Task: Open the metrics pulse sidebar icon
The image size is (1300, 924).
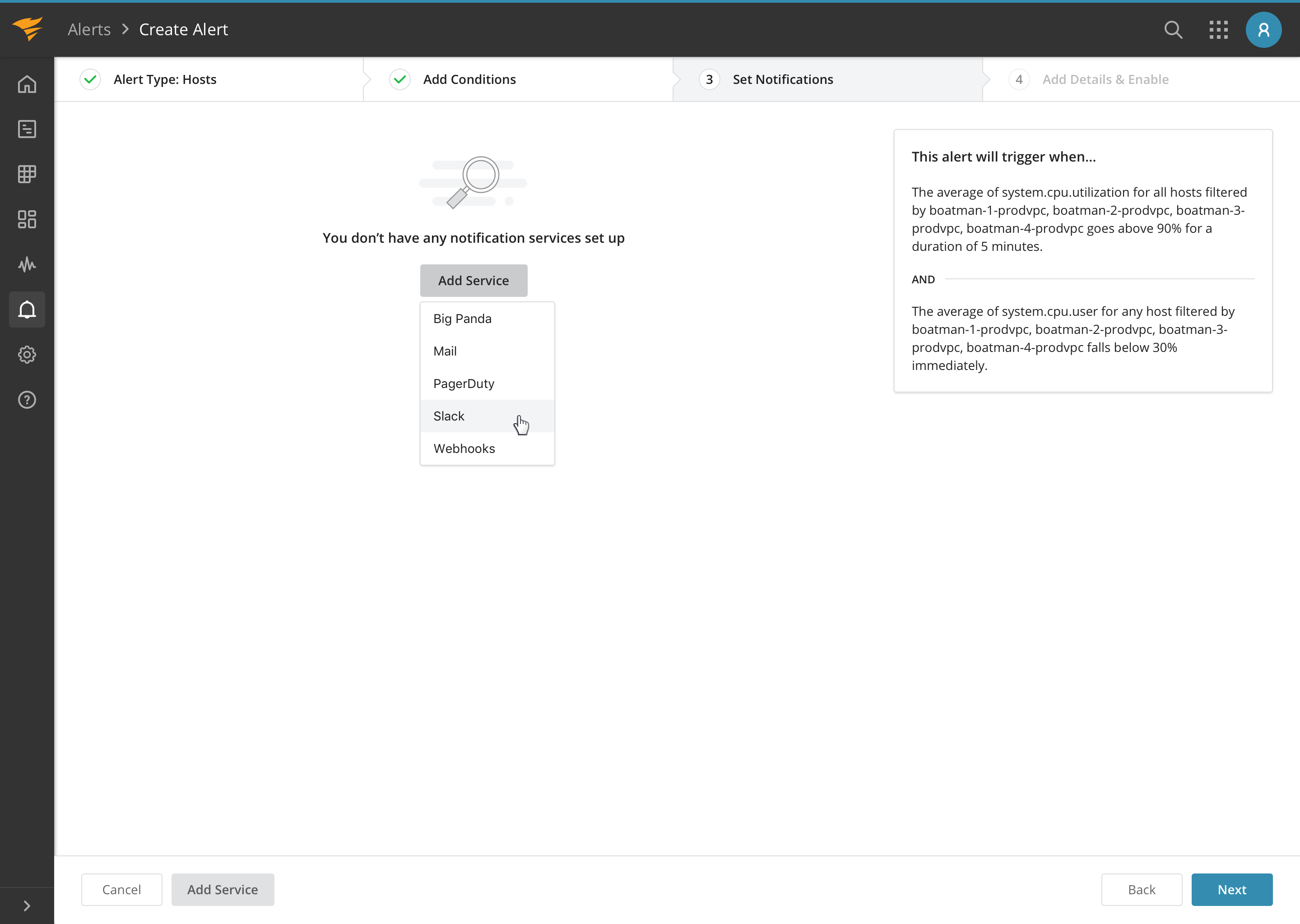Action: [x=27, y=264]
